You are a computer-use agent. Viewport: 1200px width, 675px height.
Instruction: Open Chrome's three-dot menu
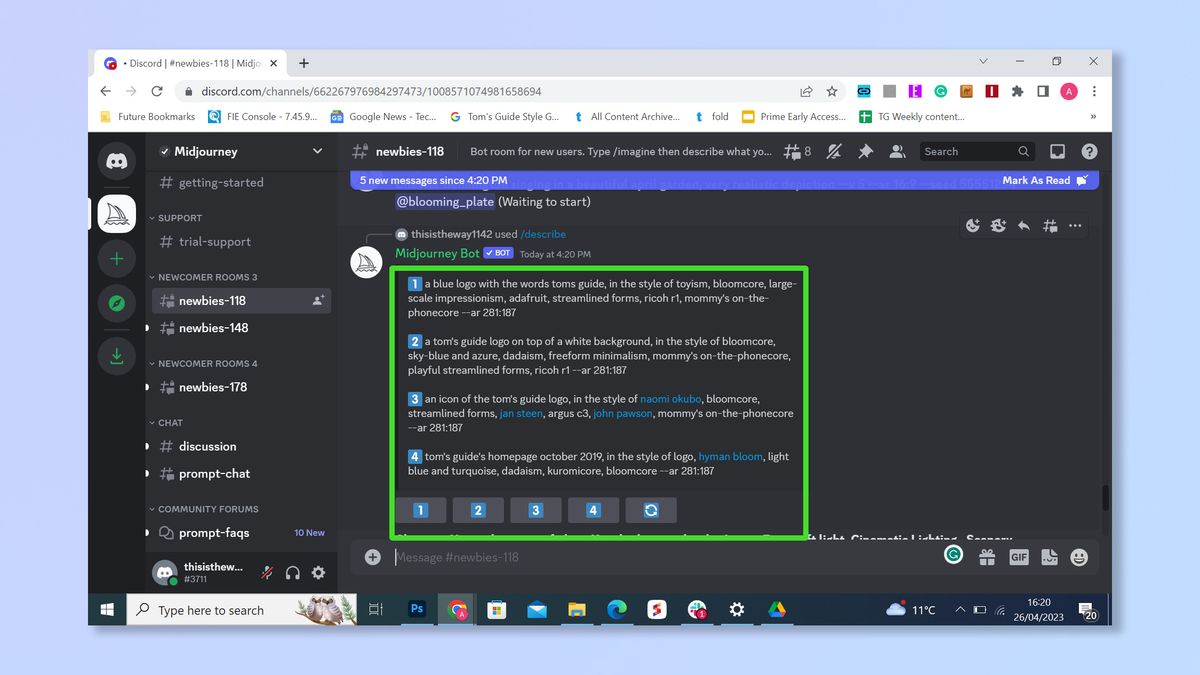click(x=1095, y=91)
